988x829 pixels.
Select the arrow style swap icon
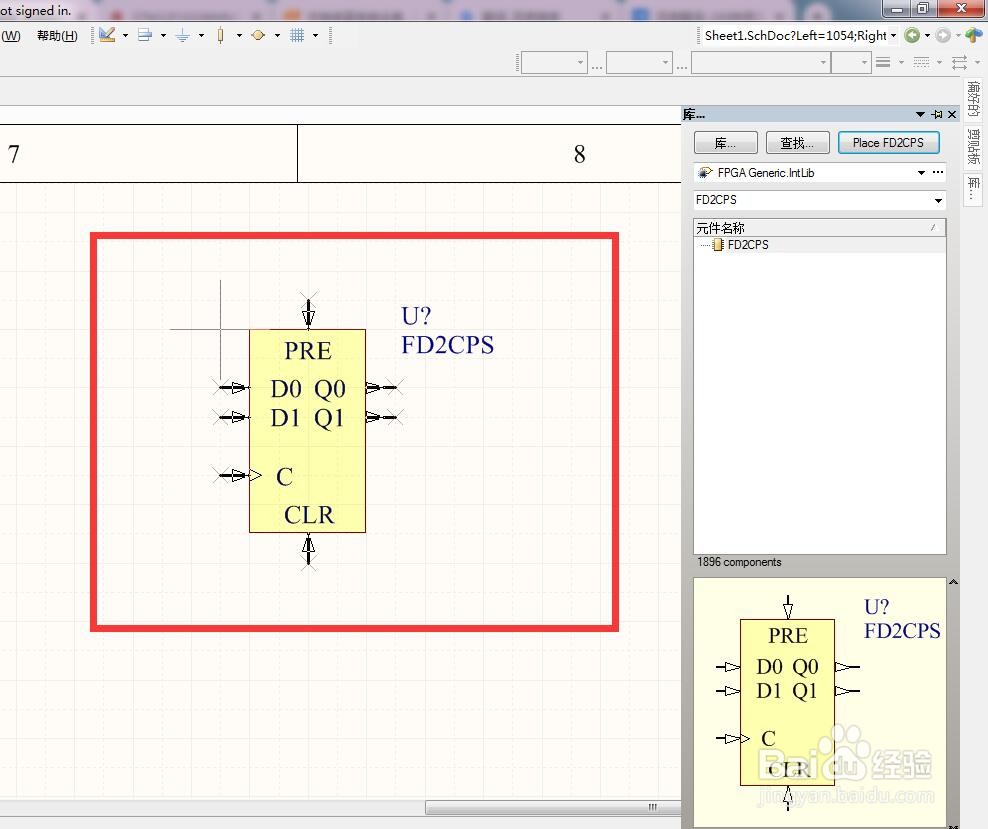coord(960,62)
